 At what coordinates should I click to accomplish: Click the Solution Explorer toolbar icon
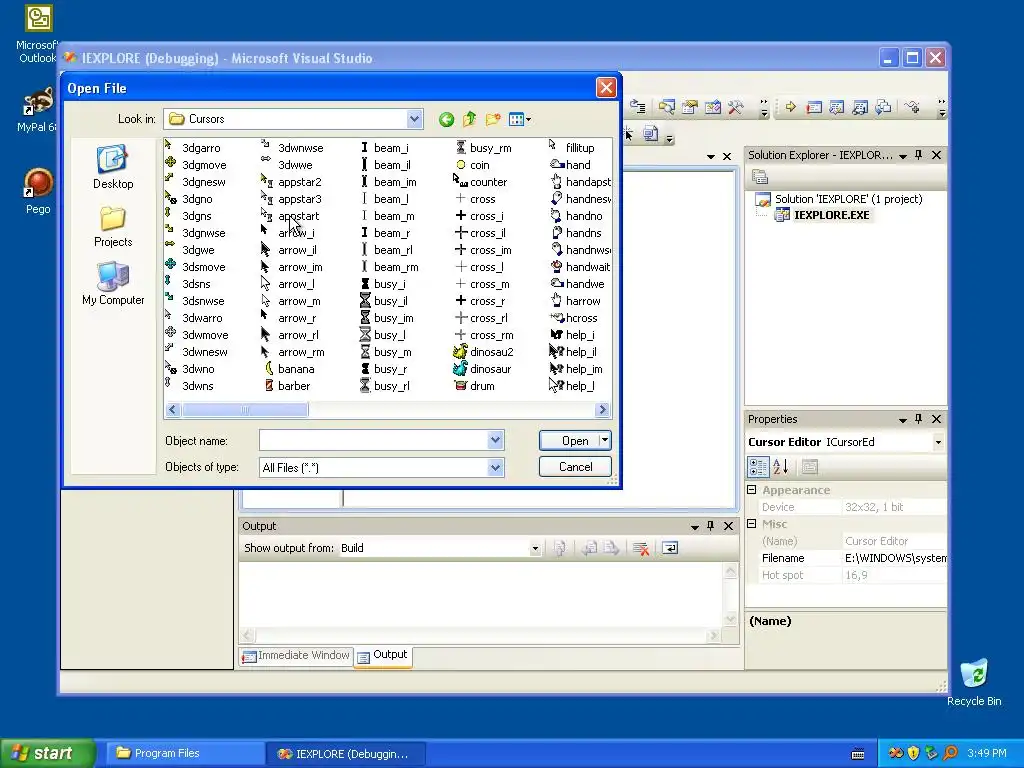point(666,107)
